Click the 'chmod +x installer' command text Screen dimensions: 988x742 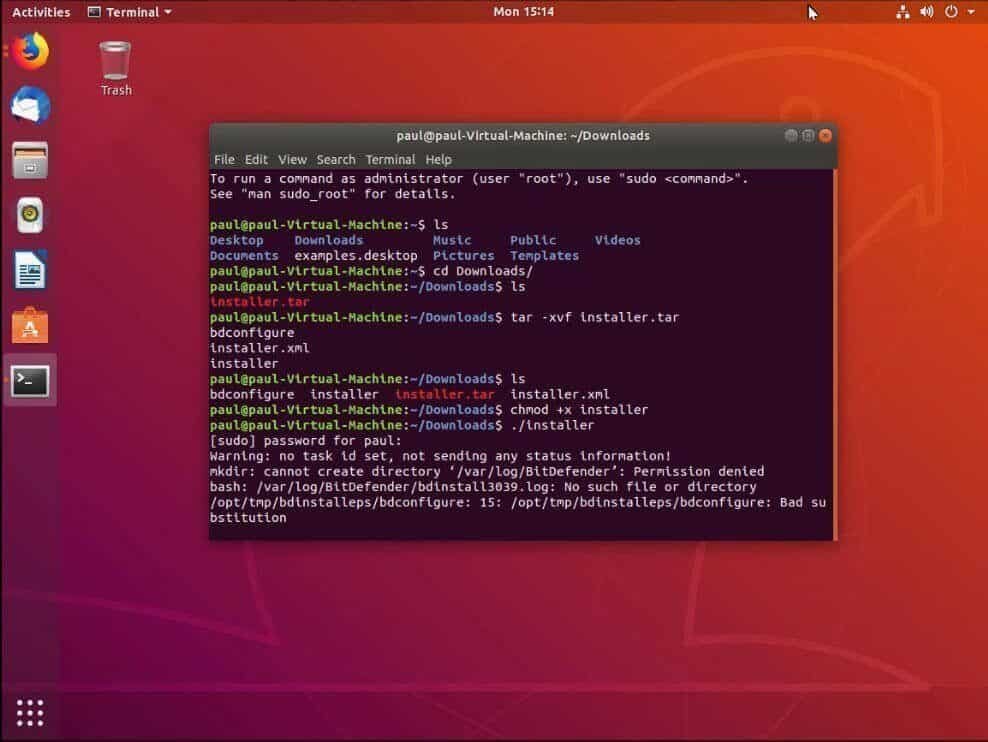coord(579,410)
